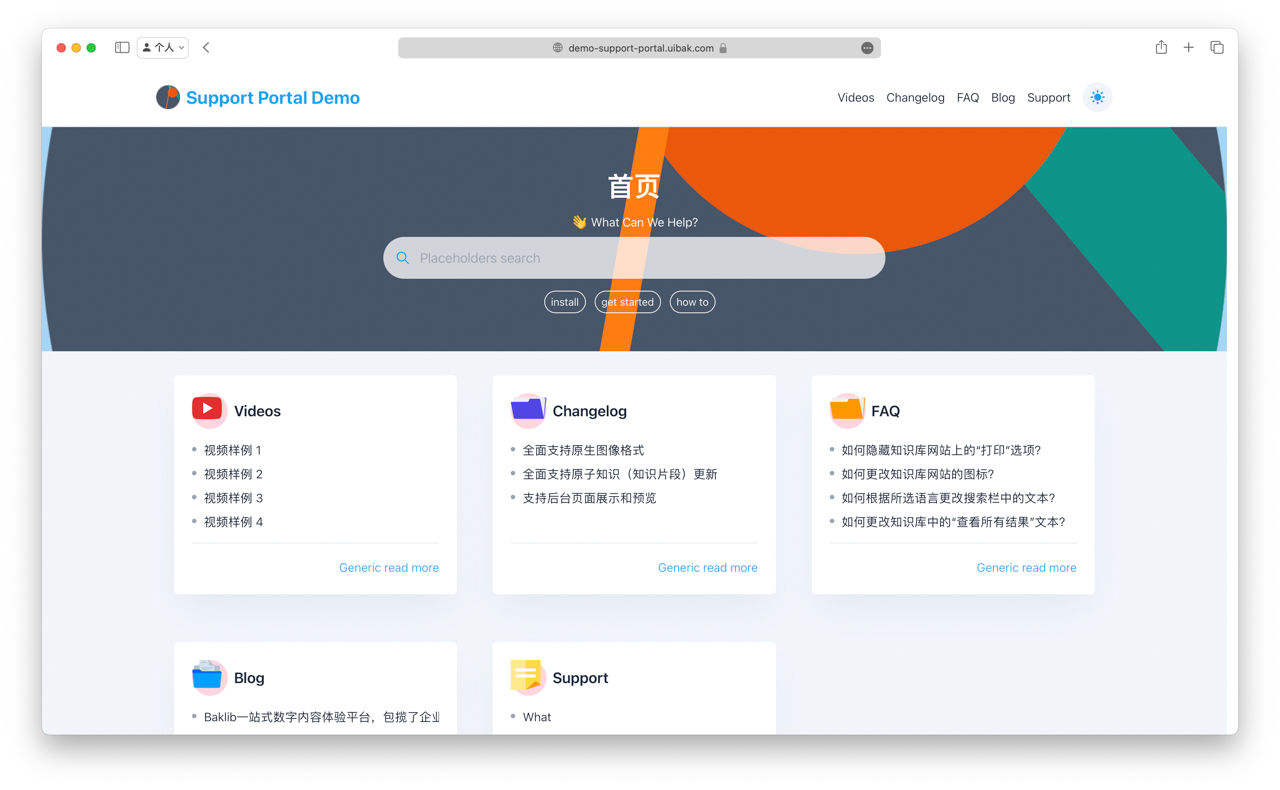Click the yellow Support notes icon
The image size is (1280, 790).
coord(527,676)
